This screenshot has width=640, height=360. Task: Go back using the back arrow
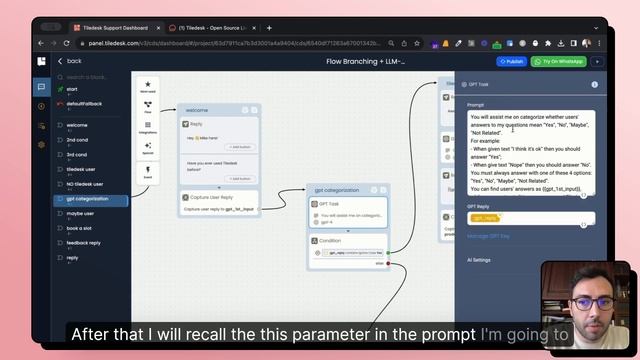tap(60, 61)
